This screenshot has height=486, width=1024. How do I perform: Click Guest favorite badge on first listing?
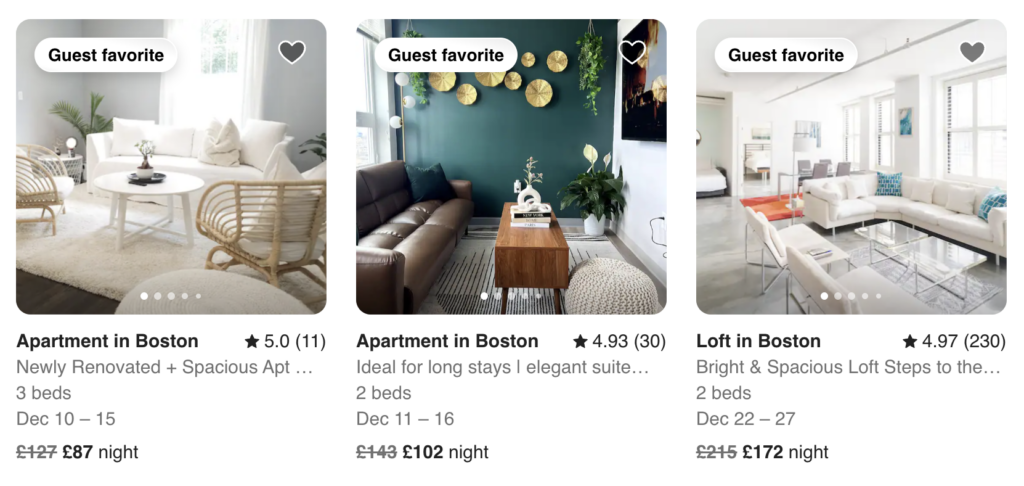[x=105, y=55]
